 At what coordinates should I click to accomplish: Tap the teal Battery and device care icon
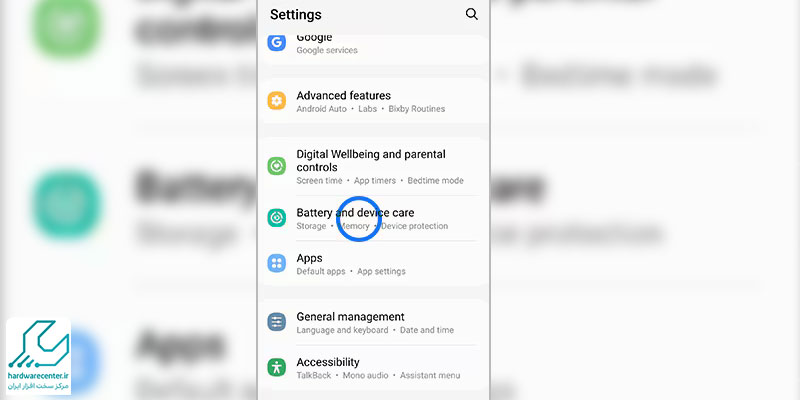pos(277,218)
